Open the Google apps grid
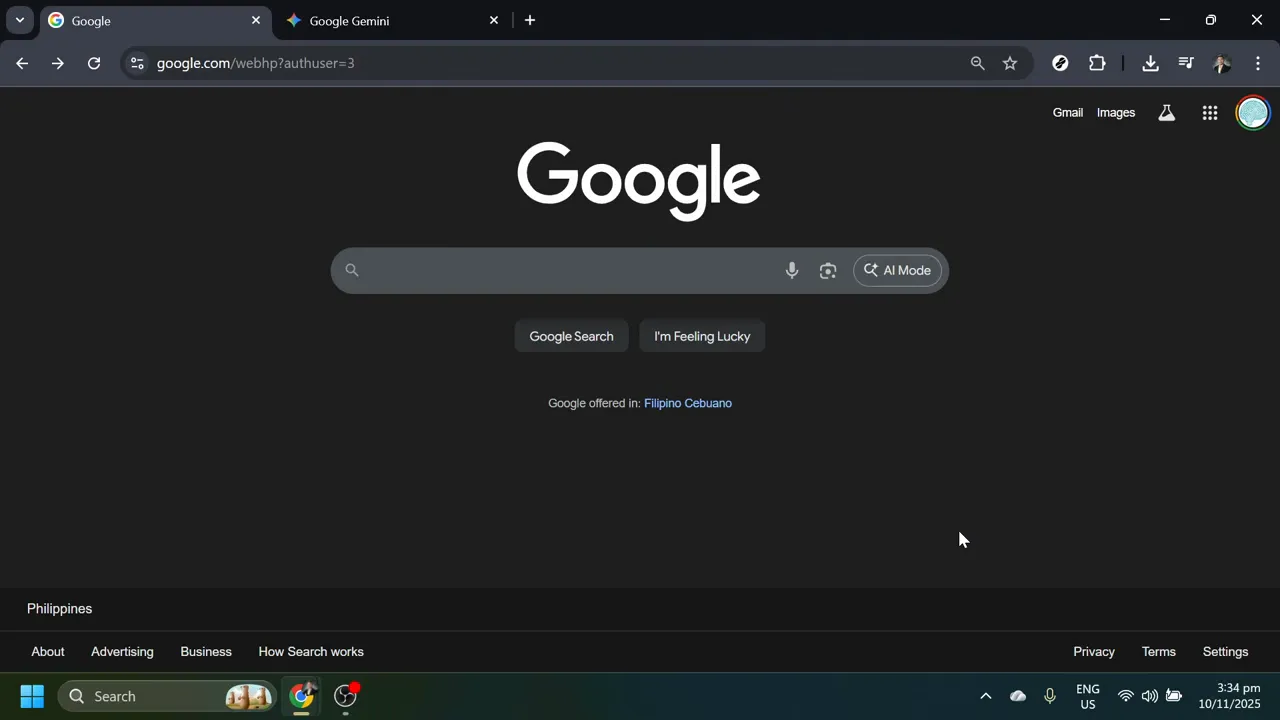 click(1210, 113)
